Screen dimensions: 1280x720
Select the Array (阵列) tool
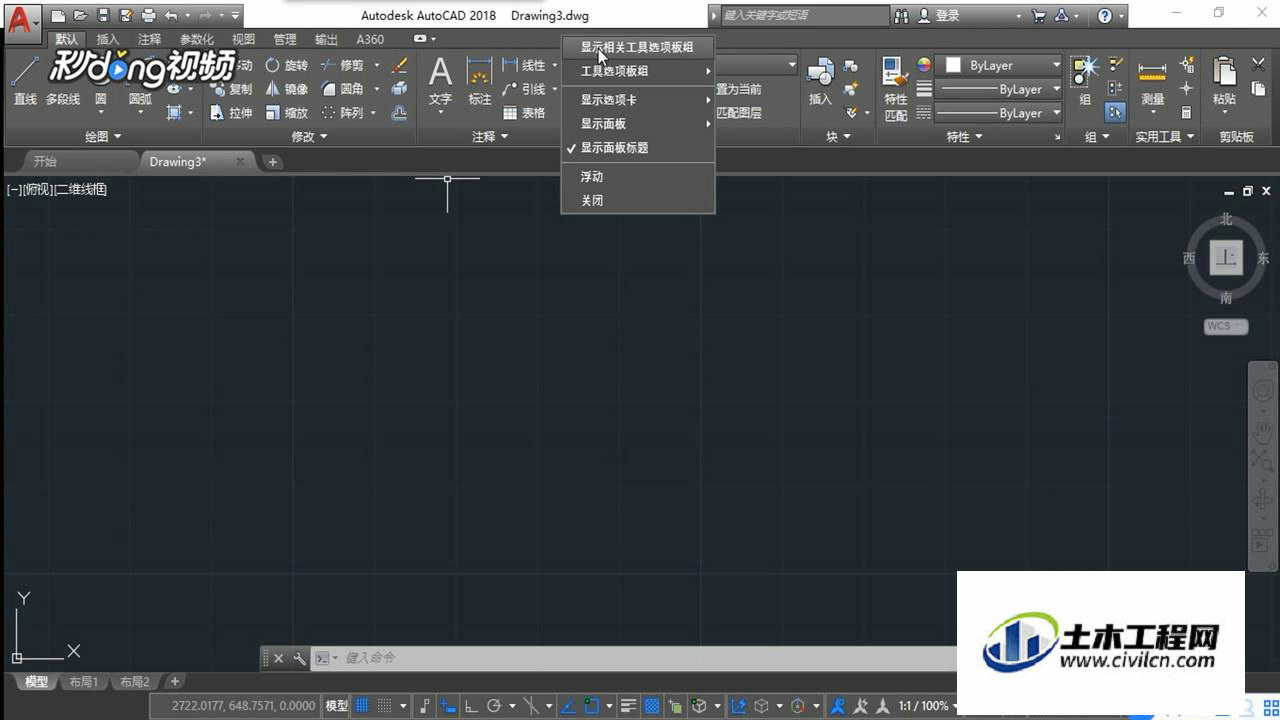pyautogui.click(x=342, y=113)
